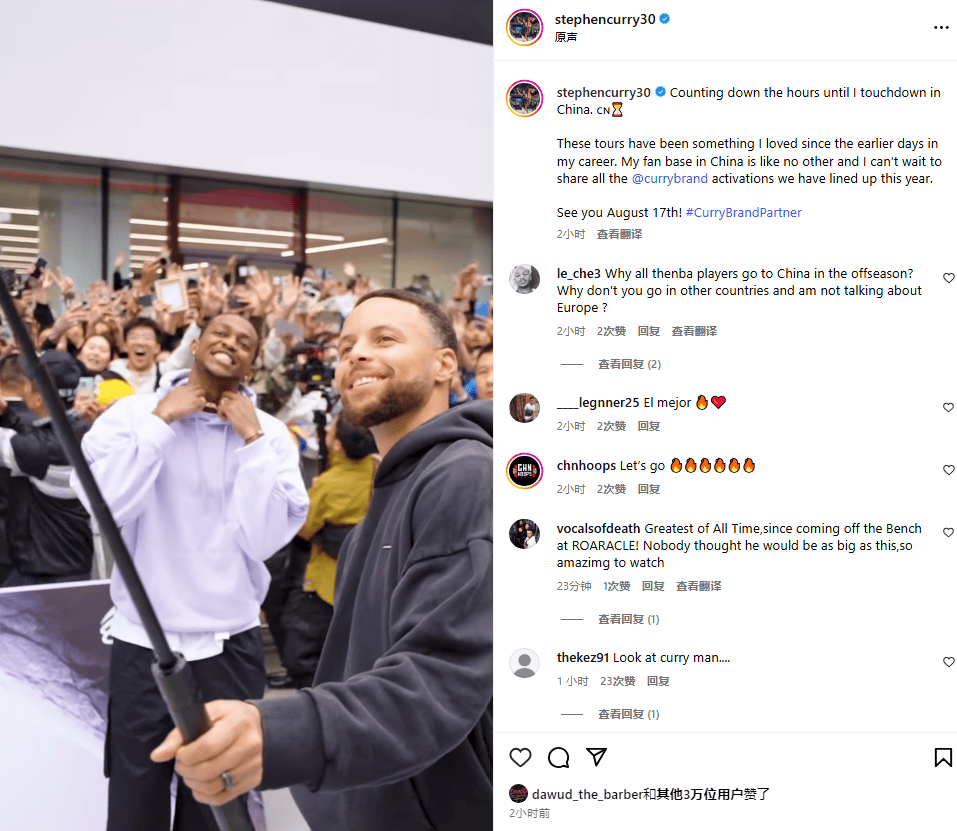Open stephencurry30 avatar in header

pyautogui.click(x=524, y=27)
